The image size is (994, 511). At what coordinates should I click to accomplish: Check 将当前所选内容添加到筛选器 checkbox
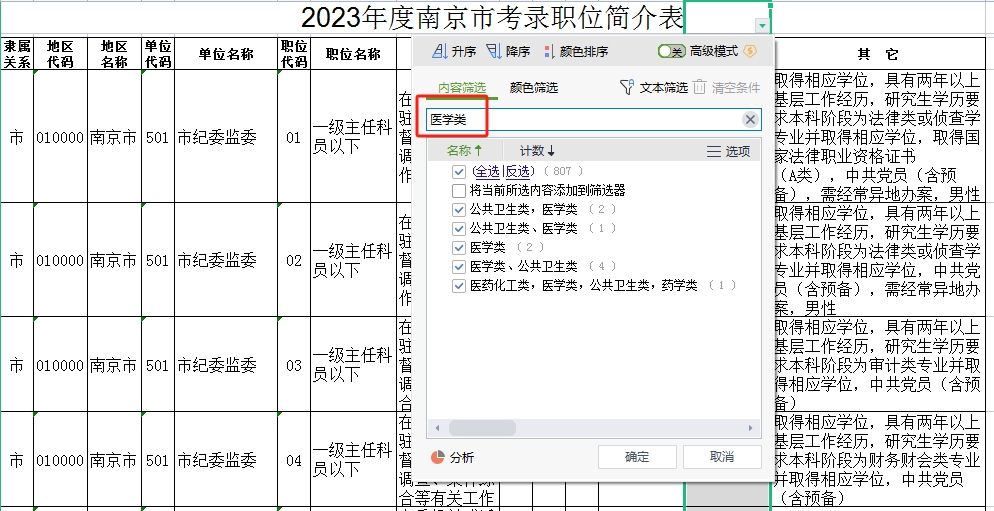point(459,190)
